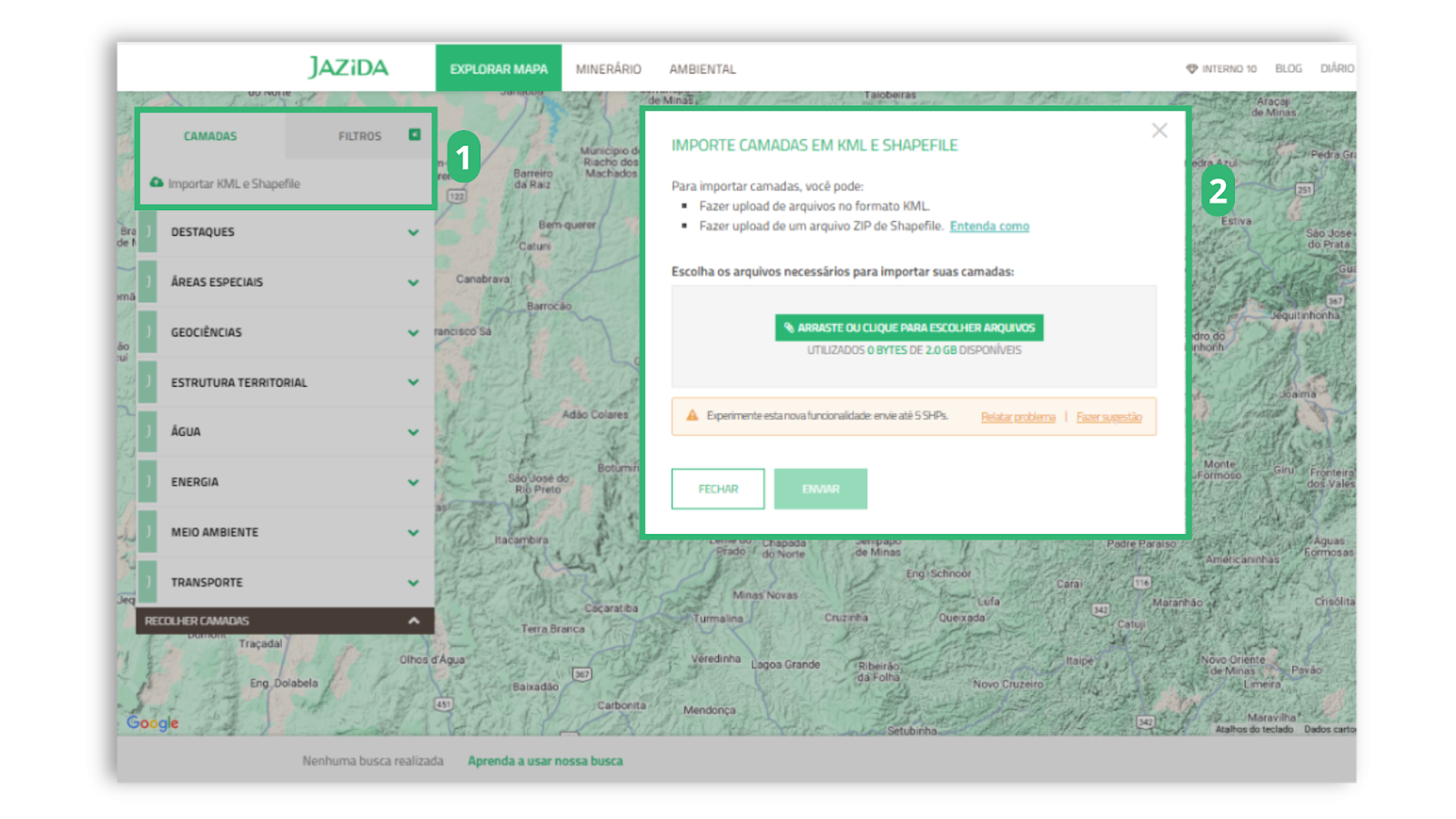Open the Blog link
Image resolution: width=1456 pixels, height=819 pixels.
tap(1288, 68)
